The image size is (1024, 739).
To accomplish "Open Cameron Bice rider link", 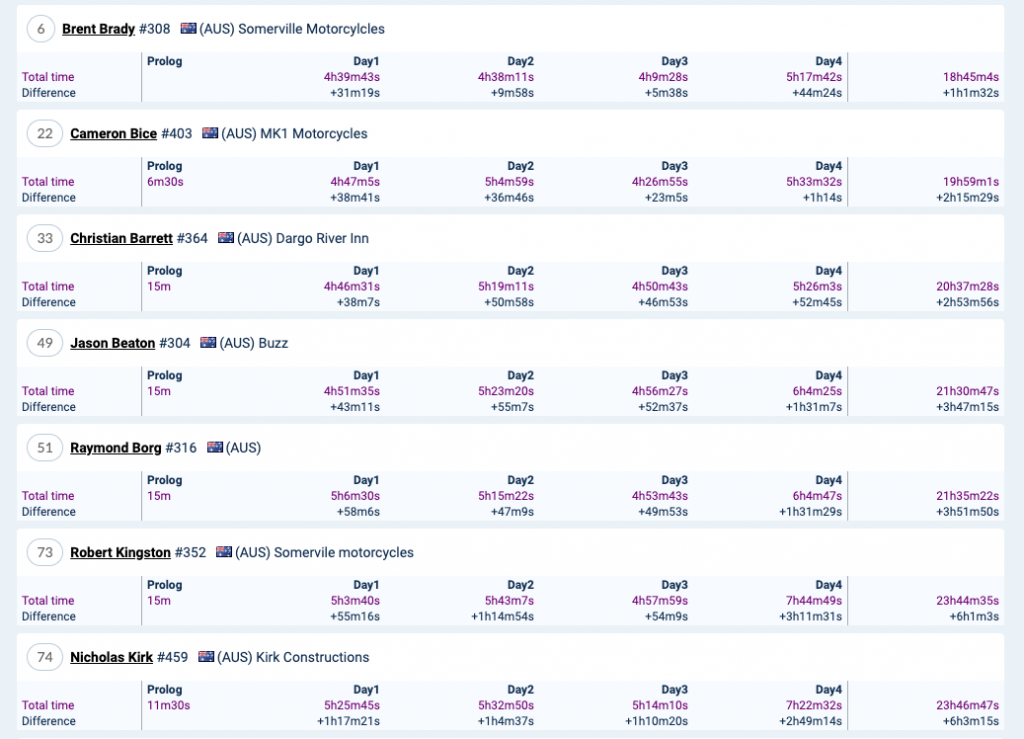I will (113, 134).
